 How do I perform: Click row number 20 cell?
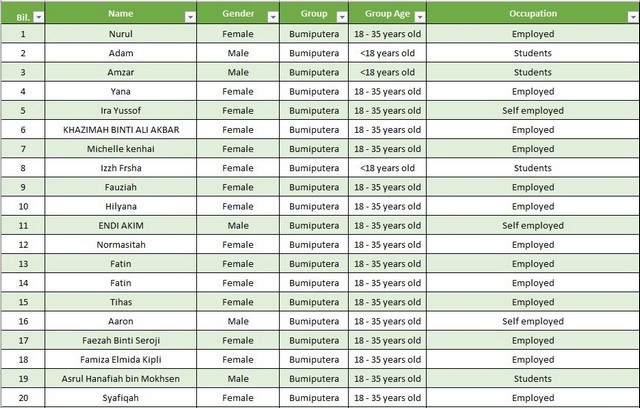point(23,398)
